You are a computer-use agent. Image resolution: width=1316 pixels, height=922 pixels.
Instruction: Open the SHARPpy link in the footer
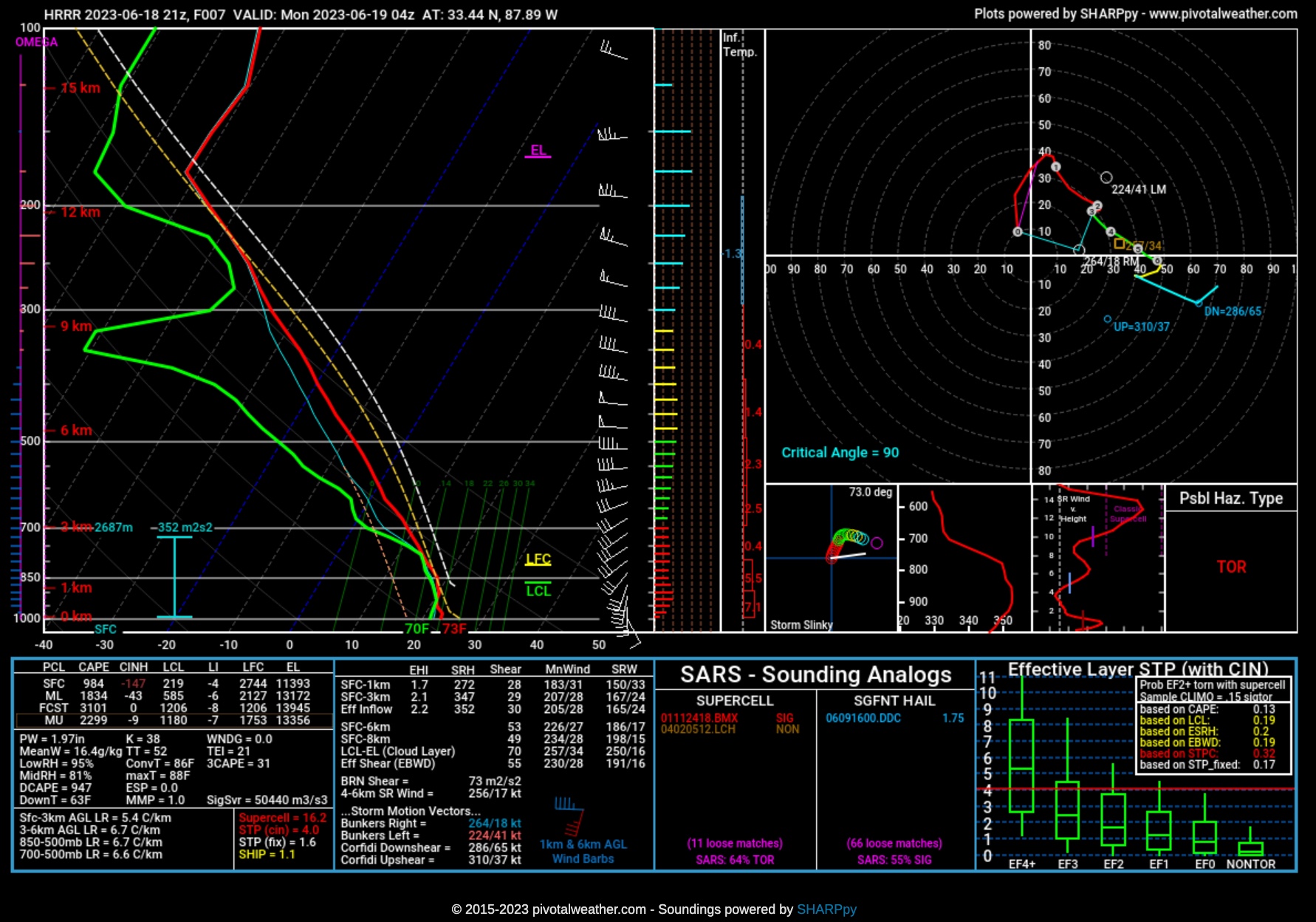pos(826,909)
